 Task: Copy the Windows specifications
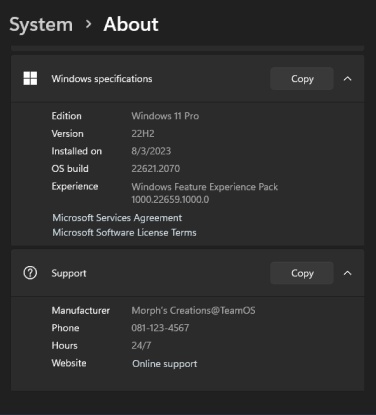coord(302,79)
